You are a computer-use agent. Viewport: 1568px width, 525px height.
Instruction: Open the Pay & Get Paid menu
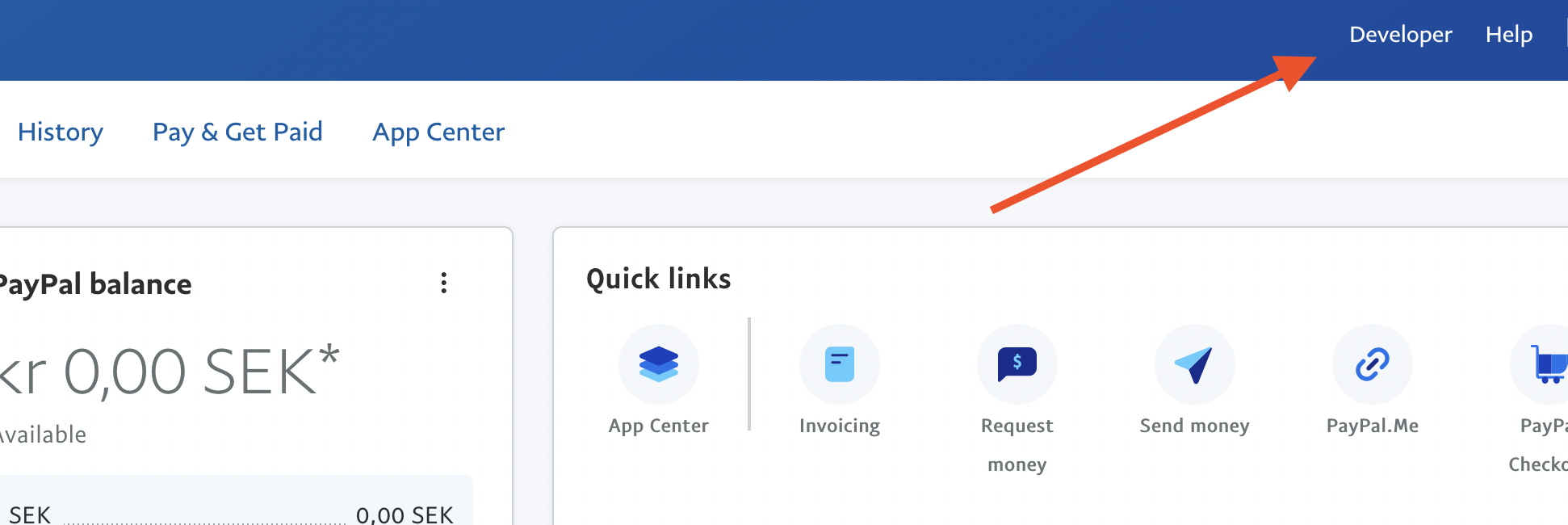[237, 132]
